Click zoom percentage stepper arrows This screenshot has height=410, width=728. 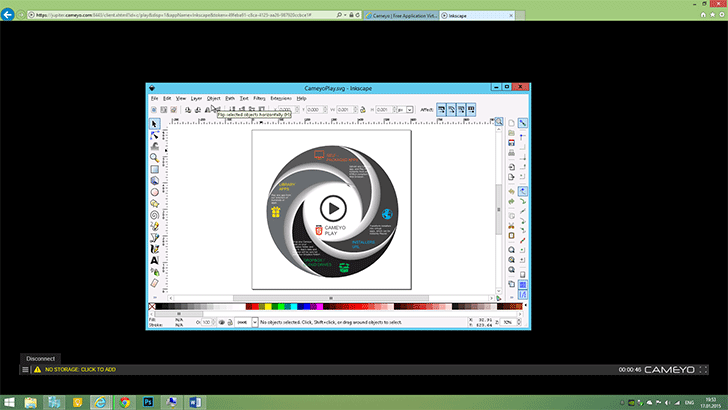tap(519, 322)
